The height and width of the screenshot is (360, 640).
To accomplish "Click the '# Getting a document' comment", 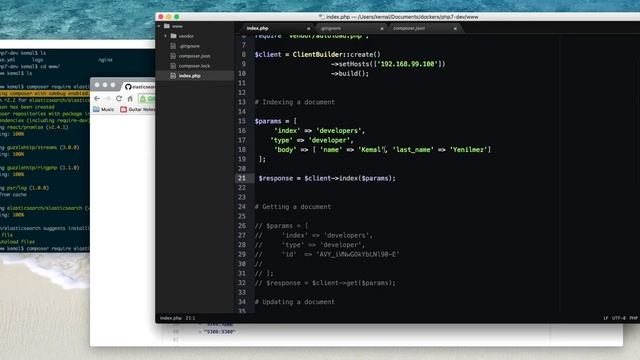I will tap(293, 207).
